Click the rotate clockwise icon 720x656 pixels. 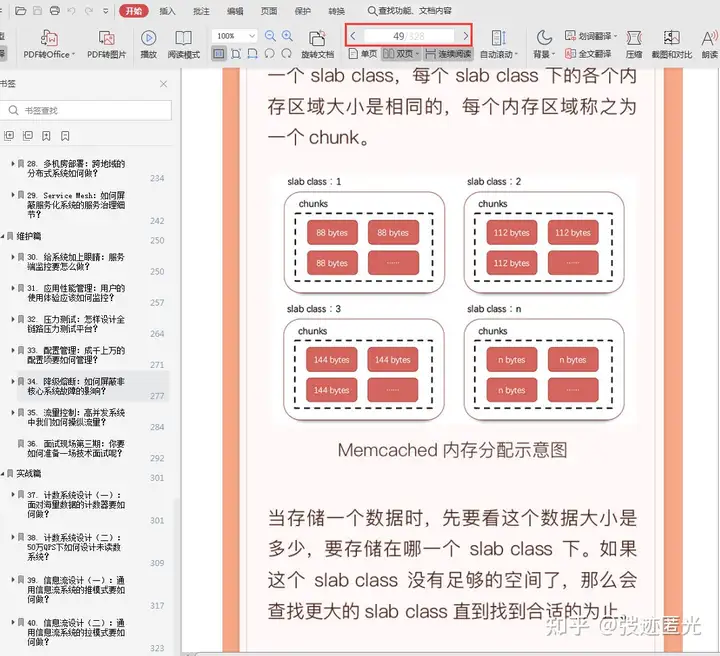point(287,54)
